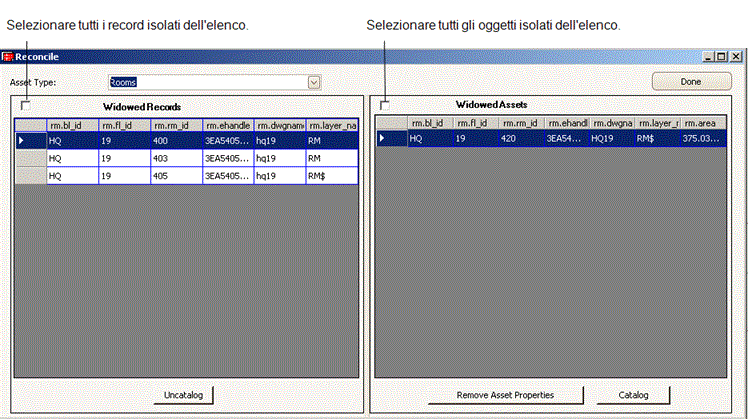This screenshot has height=419, width=748.
Task: Sort Widowed Records by rm.ehandle column
Action: 228,126
